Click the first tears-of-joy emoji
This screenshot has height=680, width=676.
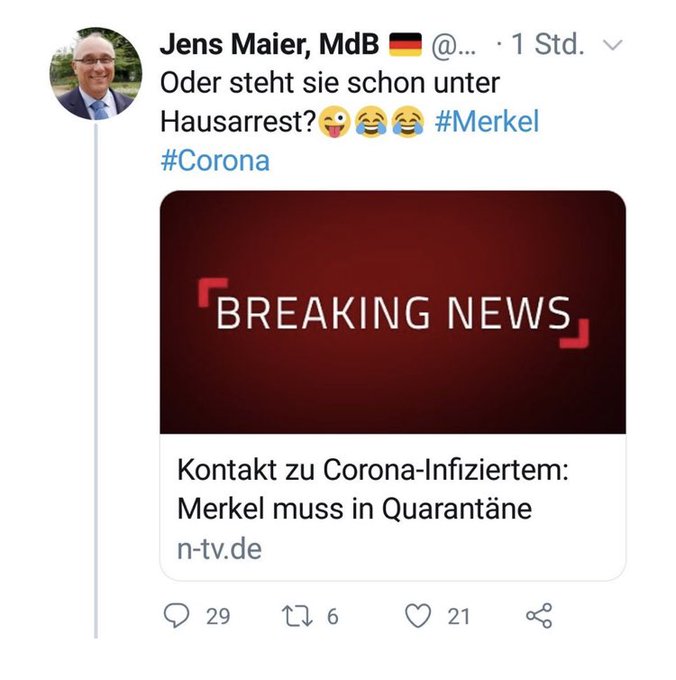pos(371,121)
